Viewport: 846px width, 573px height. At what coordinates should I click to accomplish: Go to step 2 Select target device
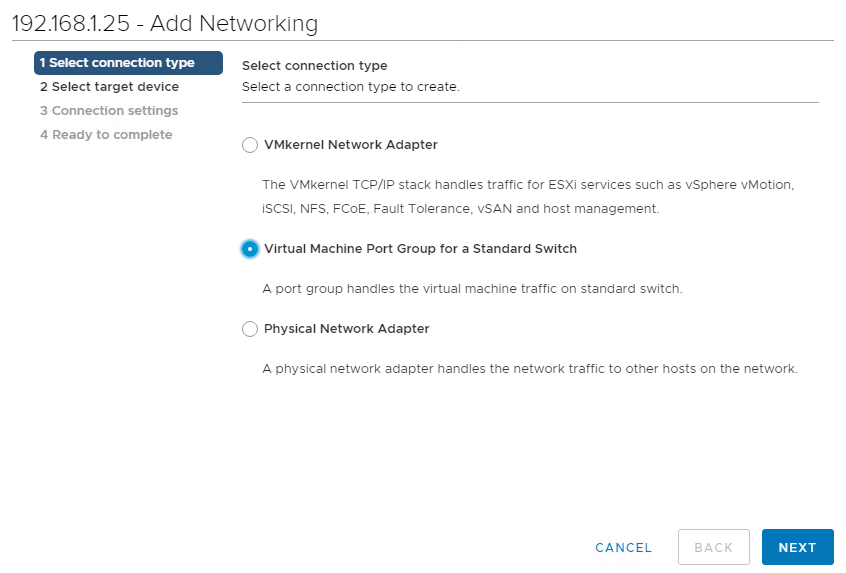[x=110, y=86]
